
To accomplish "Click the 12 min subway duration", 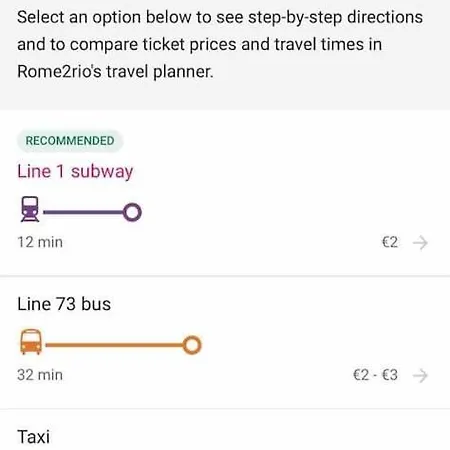I will click(40, 242).
